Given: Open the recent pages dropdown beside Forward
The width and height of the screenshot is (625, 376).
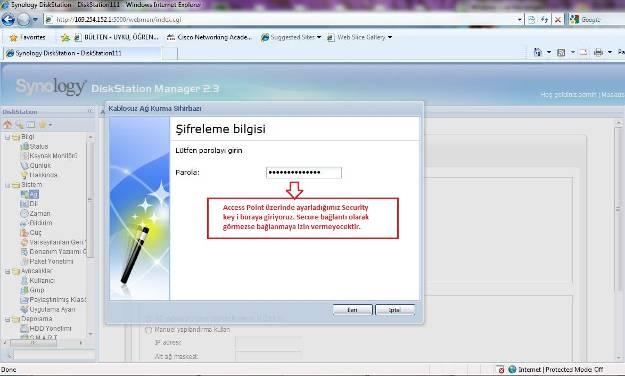Looking at the screenshot, I should [35, 19].
